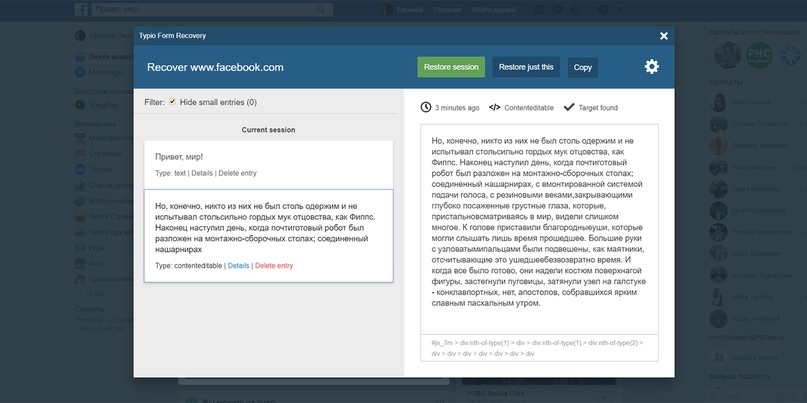The height and width of the screenshot is (403, 807).
Task: Open friend requests icon in Facebook header
Action: tap(539, 10)
